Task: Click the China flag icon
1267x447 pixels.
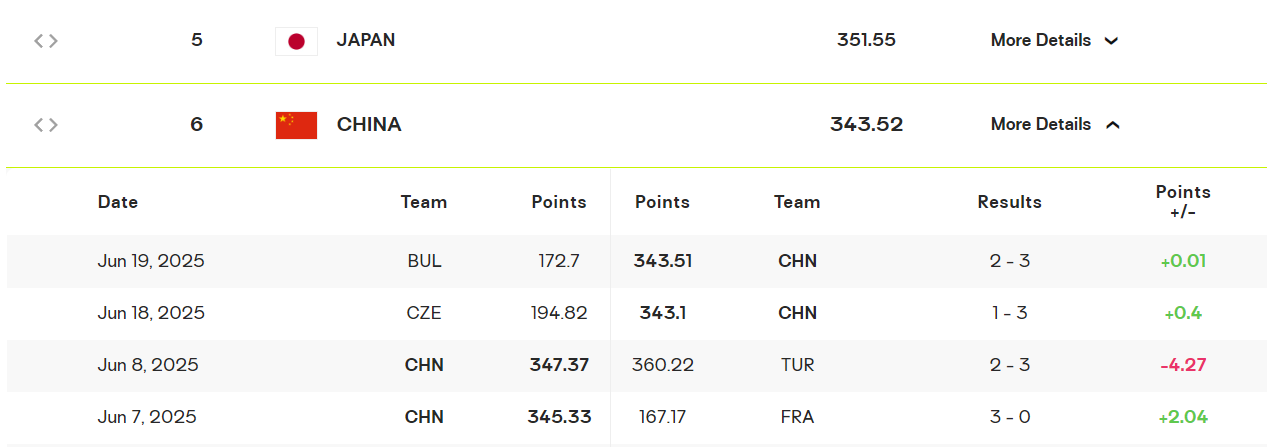Action: pos(296,125)
